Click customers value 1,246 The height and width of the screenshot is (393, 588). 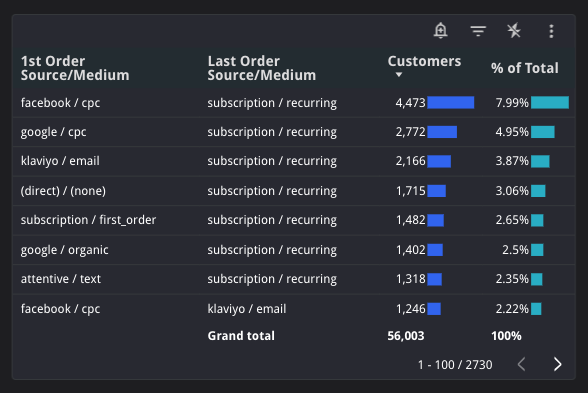point(411,309)
